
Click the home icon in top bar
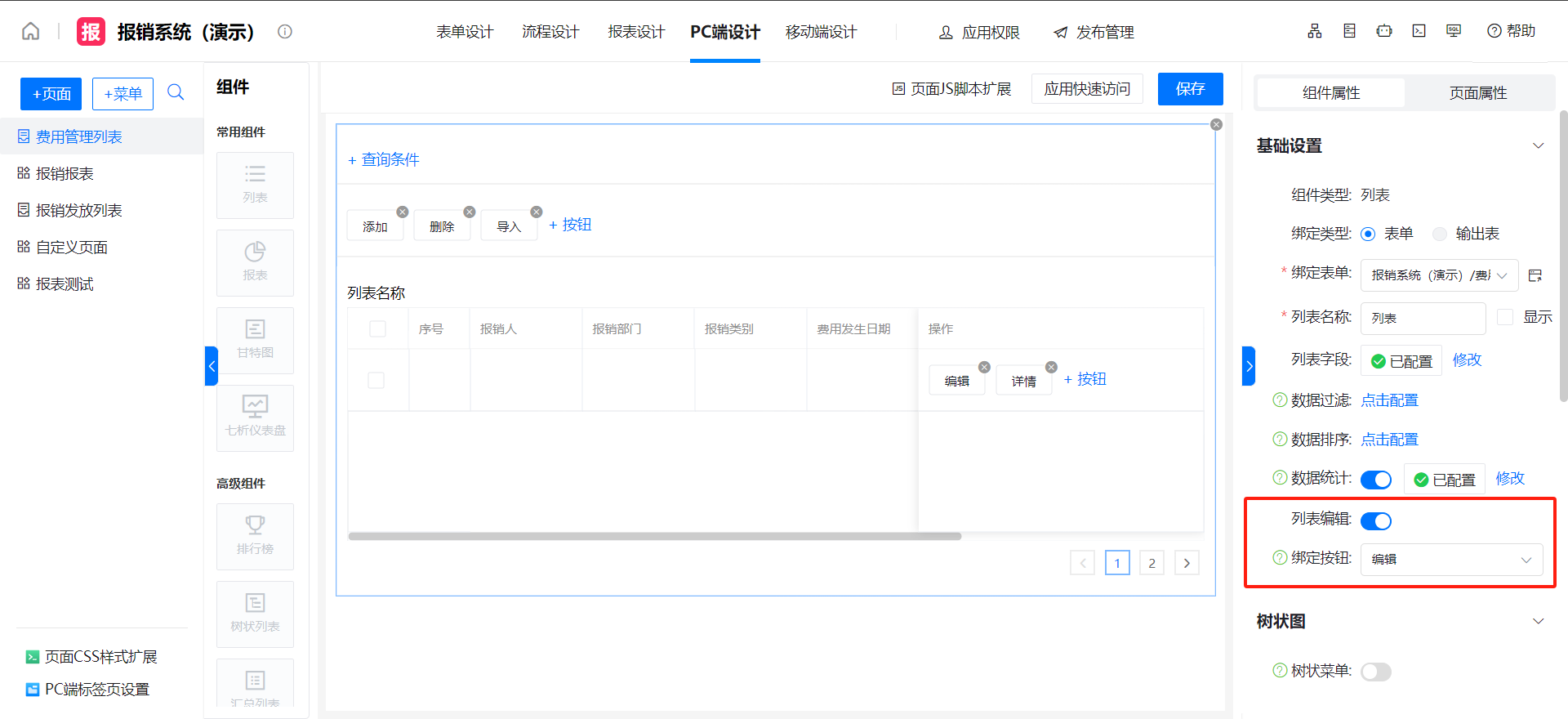pyautogui.click(x=30, y=32)
